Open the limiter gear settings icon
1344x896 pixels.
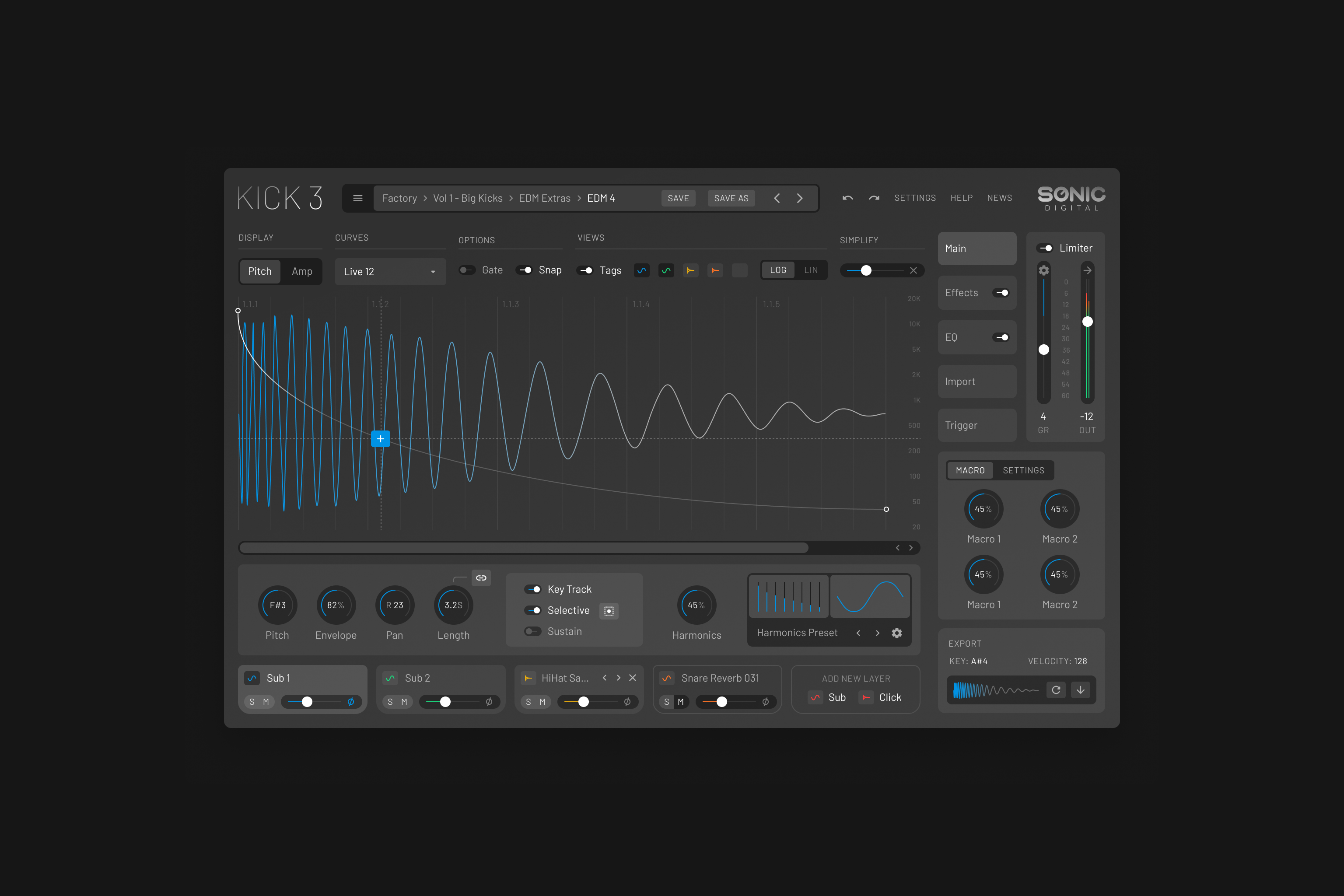click(1043, 270)
